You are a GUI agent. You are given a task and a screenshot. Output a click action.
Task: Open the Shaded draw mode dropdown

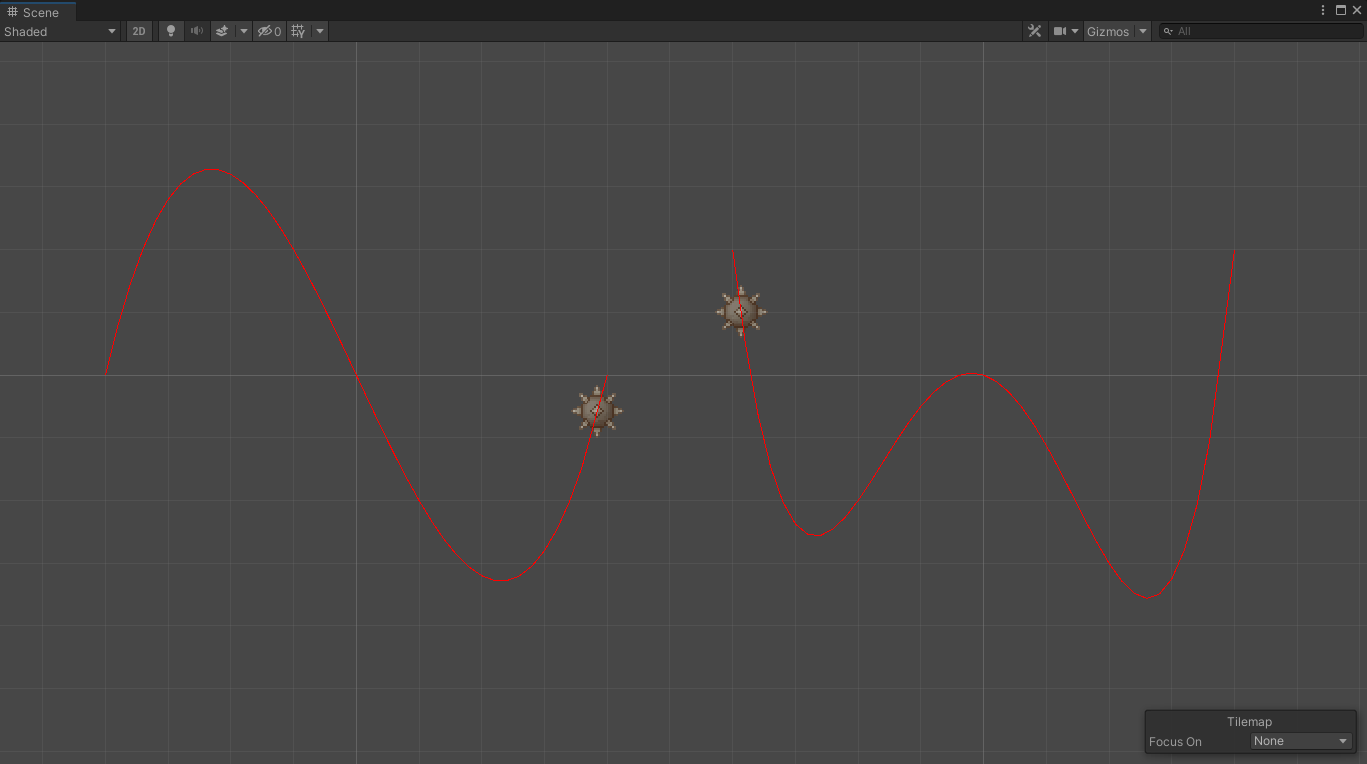(x=60, y=31)
